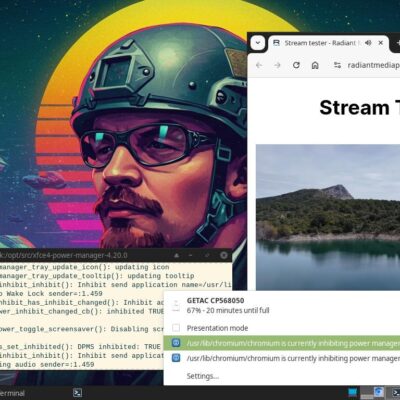Enable the Presentation mode checkbox
Image resolution: width=400 pixels, height=400 pixels.
coord(176,328)
